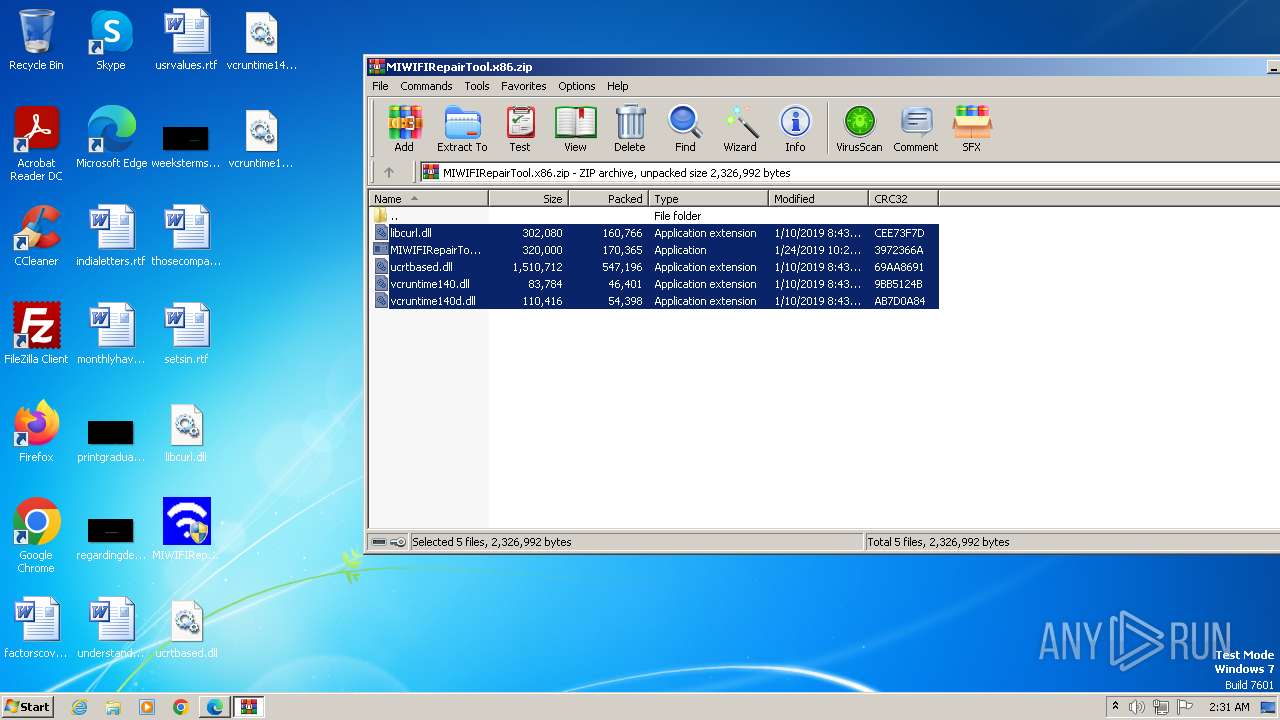
Task: Click the WinRAR taskbar button
Action: coord(248,707)
